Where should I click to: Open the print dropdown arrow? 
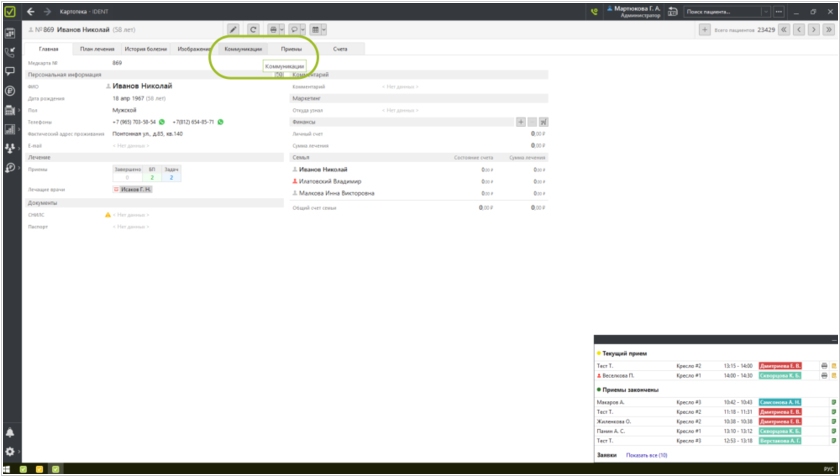282,30
